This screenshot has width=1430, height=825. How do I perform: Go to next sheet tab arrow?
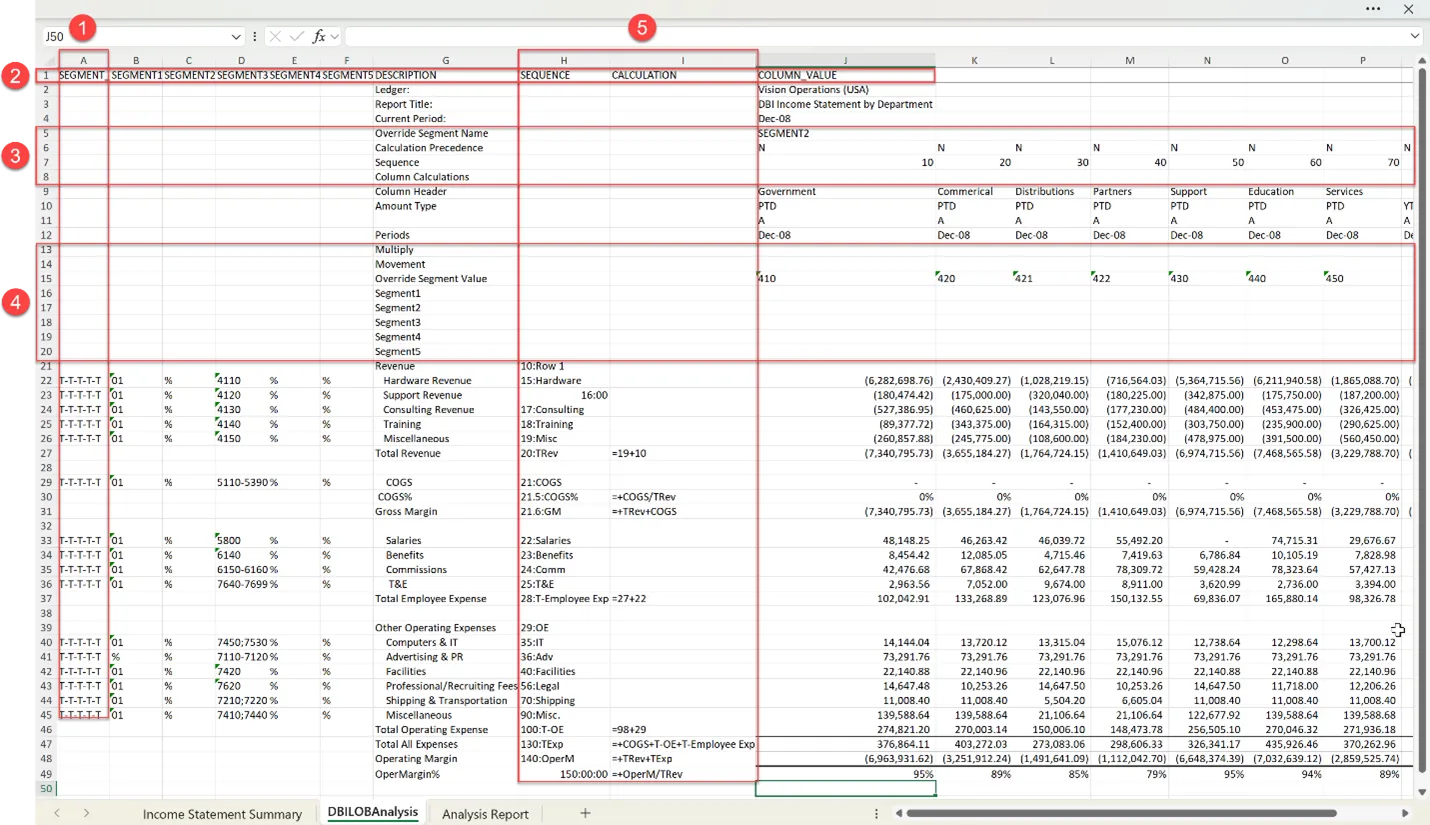[x=86, y=813]
